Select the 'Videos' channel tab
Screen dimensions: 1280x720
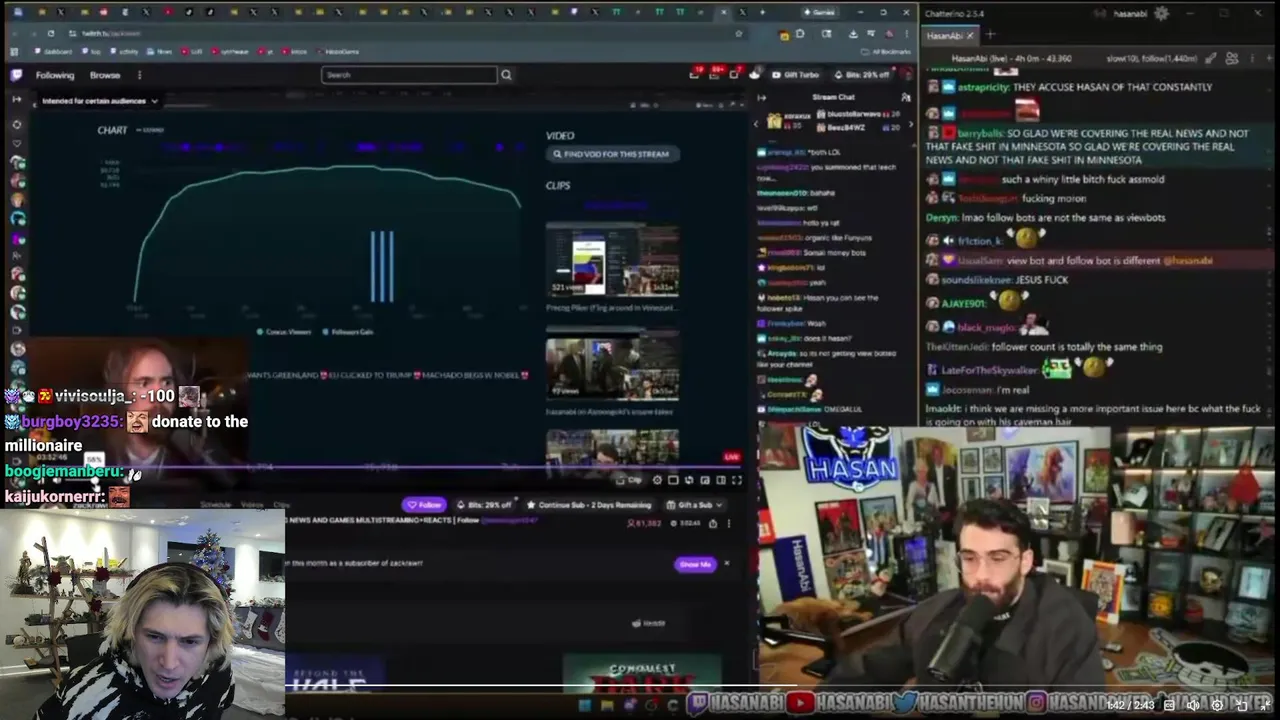point(252,505)
